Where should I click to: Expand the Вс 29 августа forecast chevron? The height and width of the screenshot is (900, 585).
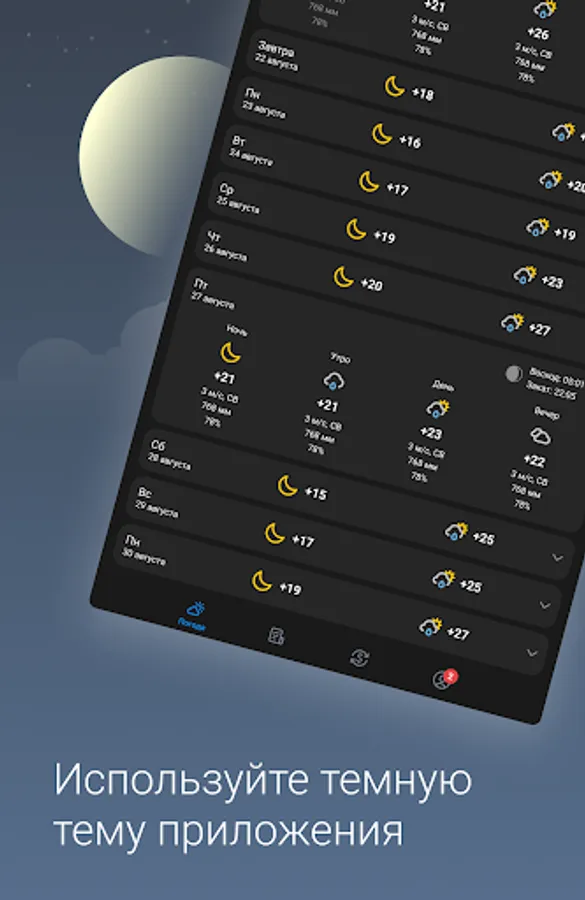click(545, 605)
